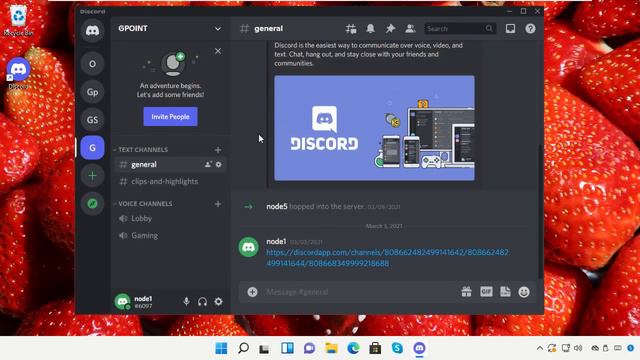This screenshot has height=360, width=640.
Task: Dismiss the add friends invite card
Action: 218,51
